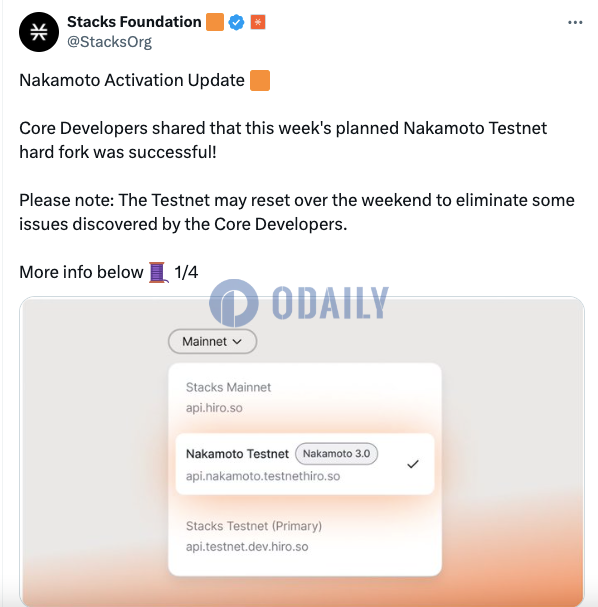Open the three-dot more options menu

point(575,22)
